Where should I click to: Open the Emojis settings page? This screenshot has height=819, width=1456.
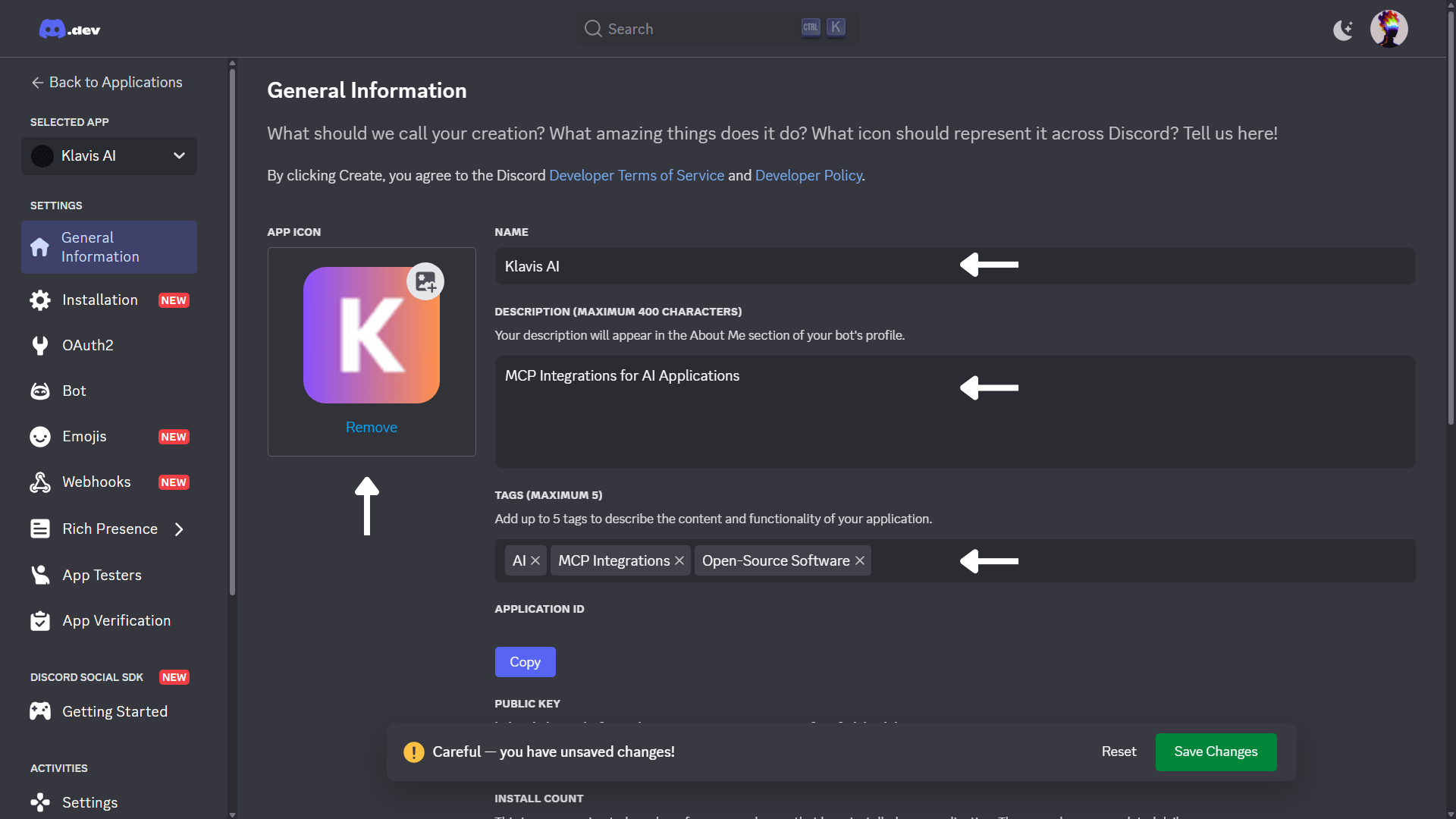[x=84, y=437]
